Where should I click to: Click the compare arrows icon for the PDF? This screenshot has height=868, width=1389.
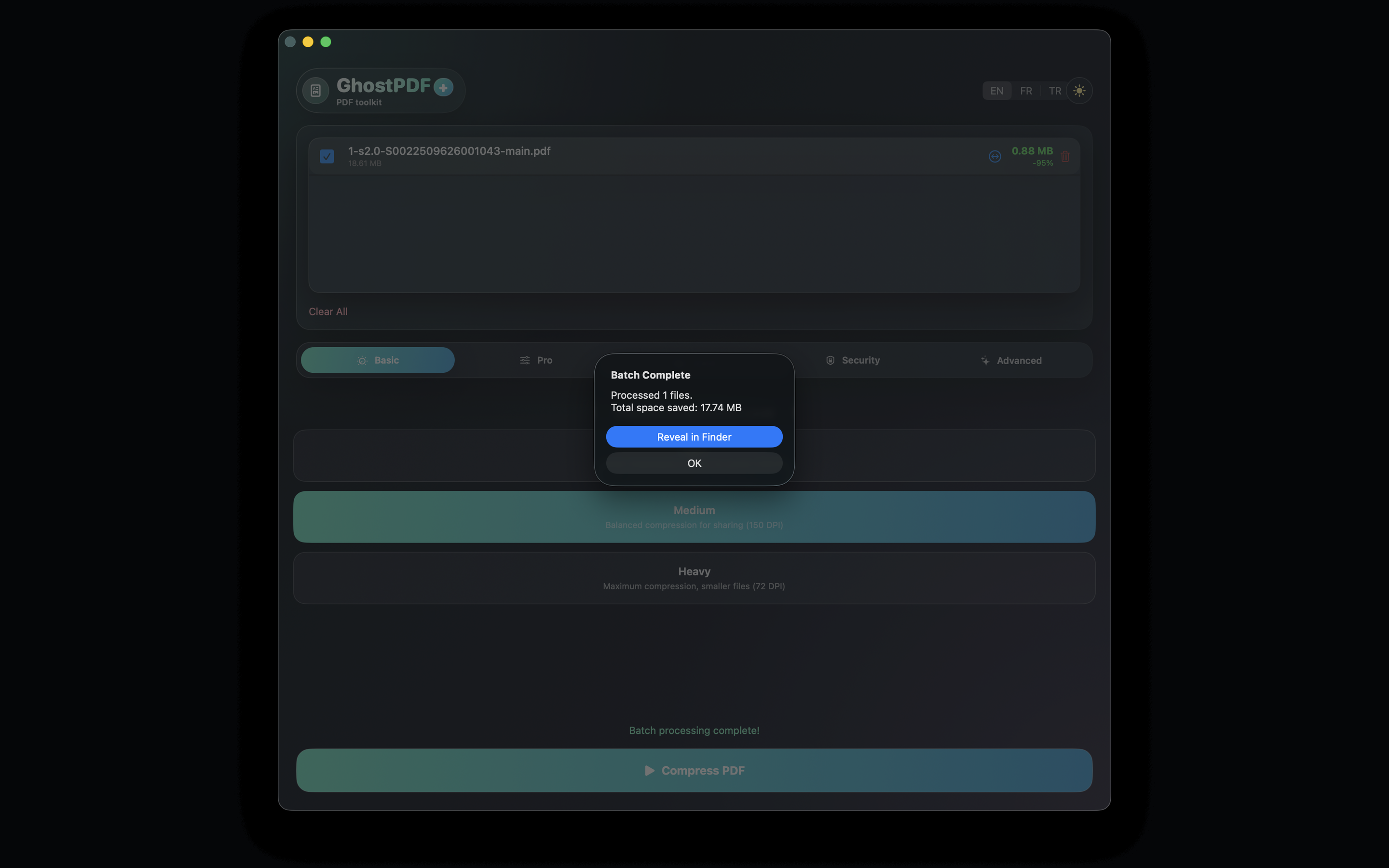(x=994, y=156)
